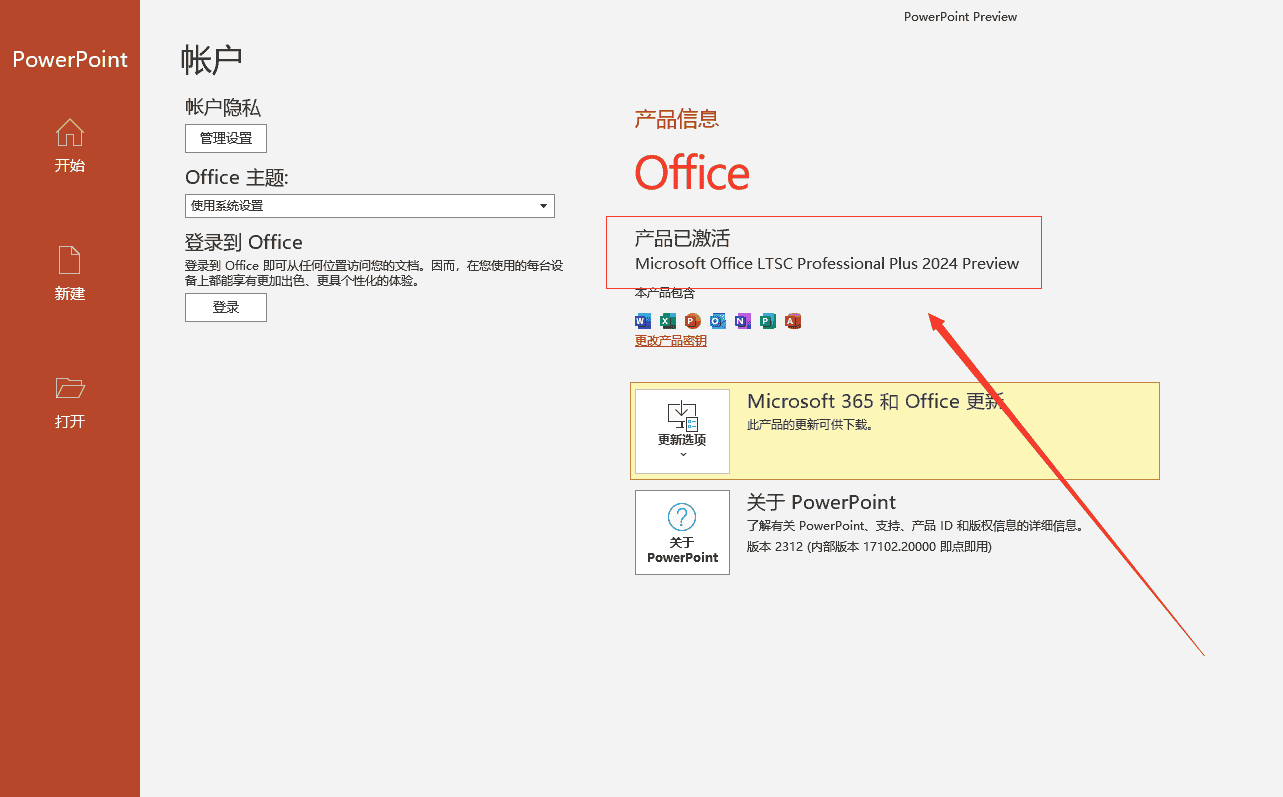1283x797 pixels.
Task: Click the 管理设置 button
Action: [x=225, y=138]
